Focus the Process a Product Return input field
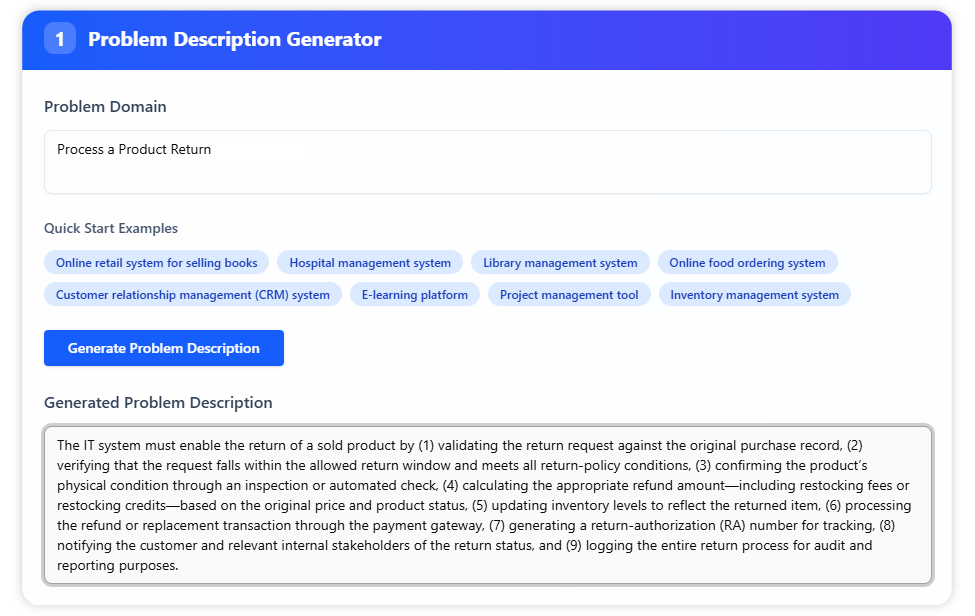 coord(487,162)
